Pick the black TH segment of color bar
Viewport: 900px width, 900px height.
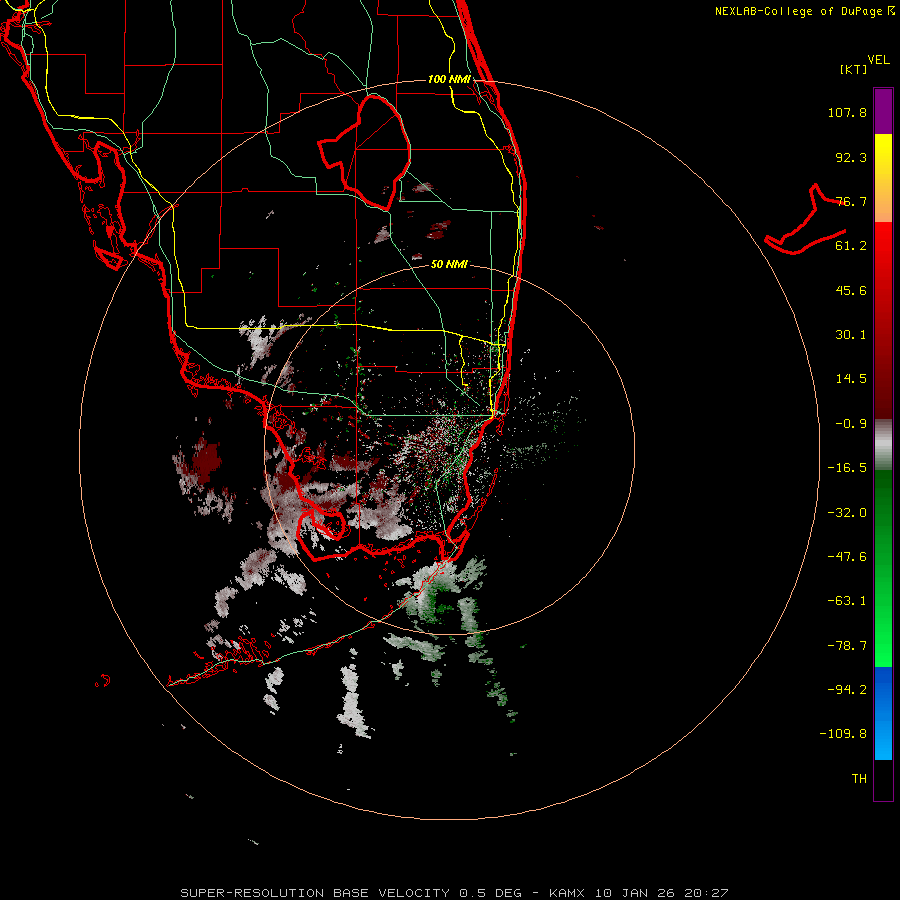[883, 779]
